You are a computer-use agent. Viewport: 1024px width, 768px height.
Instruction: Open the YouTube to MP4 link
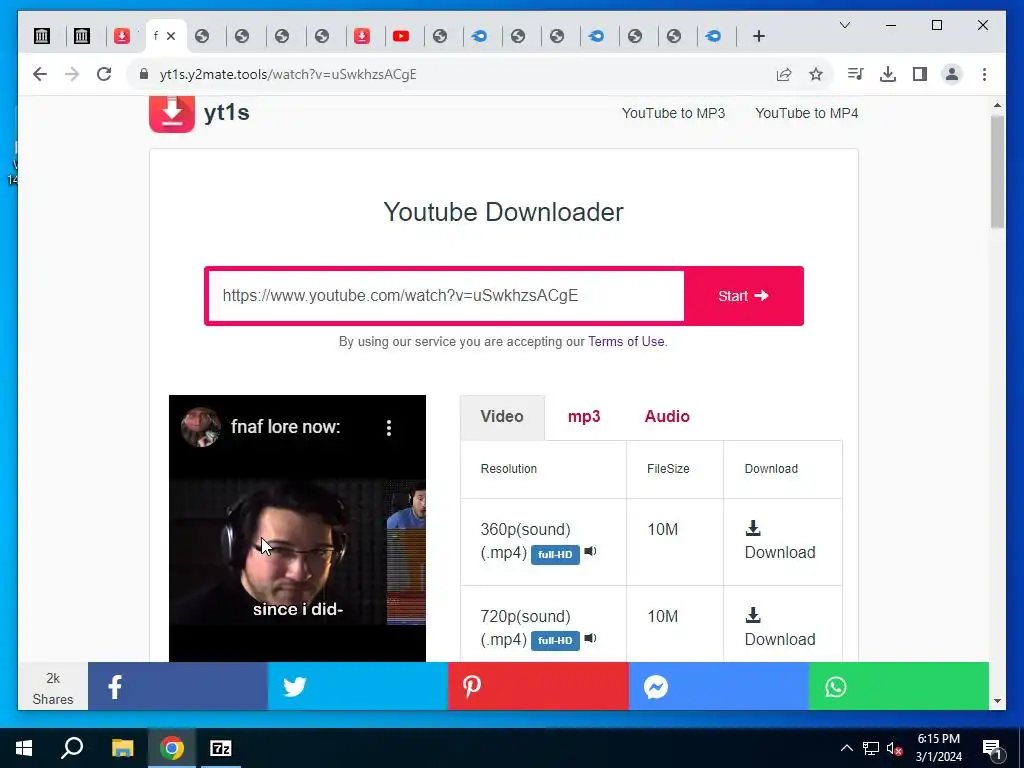point(807,113)
